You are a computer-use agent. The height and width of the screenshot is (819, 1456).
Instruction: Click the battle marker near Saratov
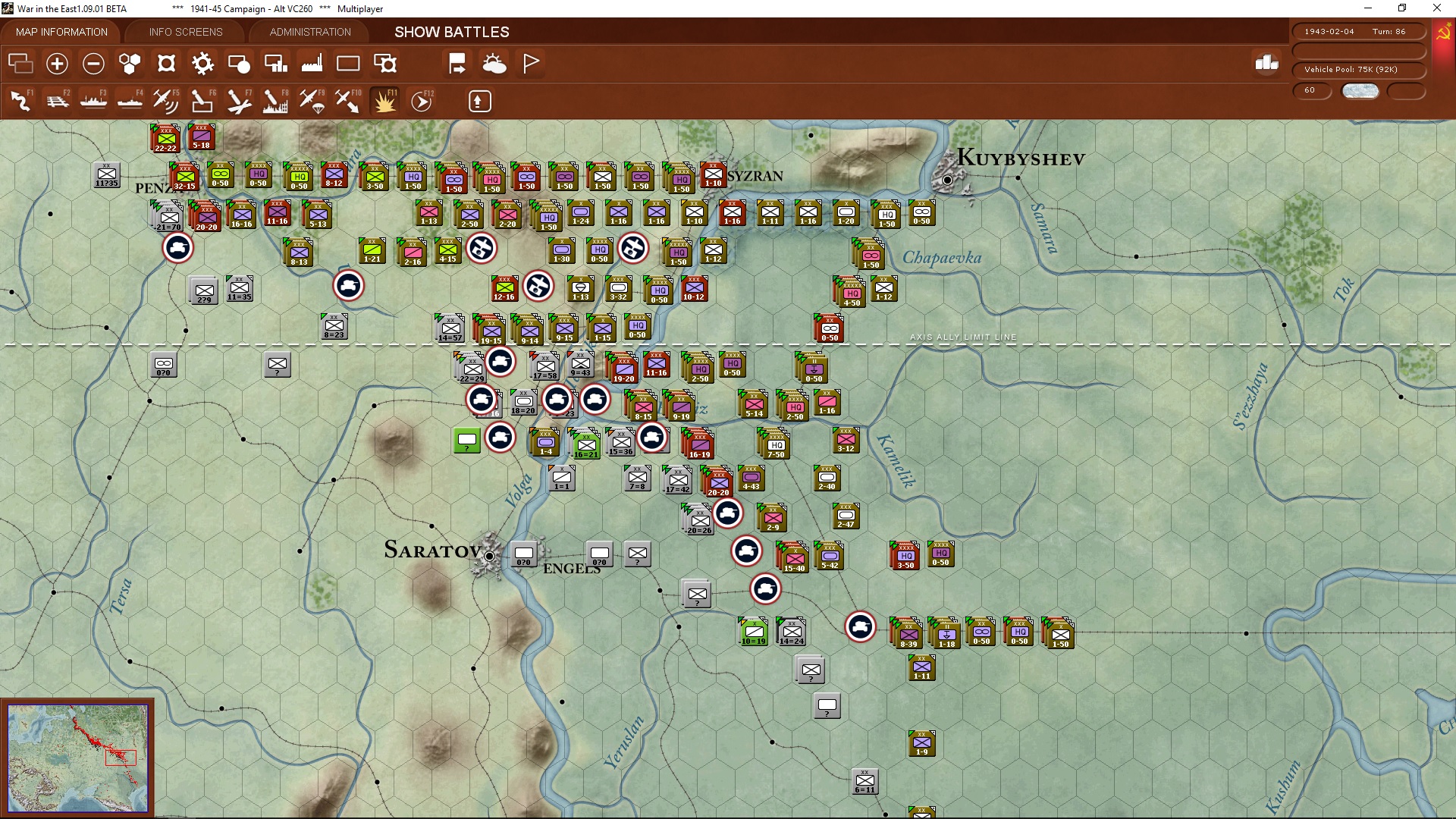(500, 438)
